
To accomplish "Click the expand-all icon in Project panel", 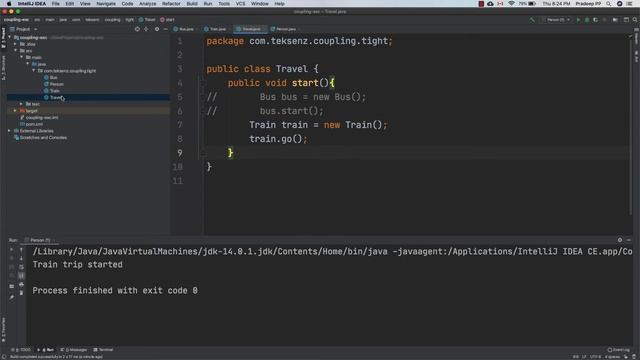I will coord(146,29).
